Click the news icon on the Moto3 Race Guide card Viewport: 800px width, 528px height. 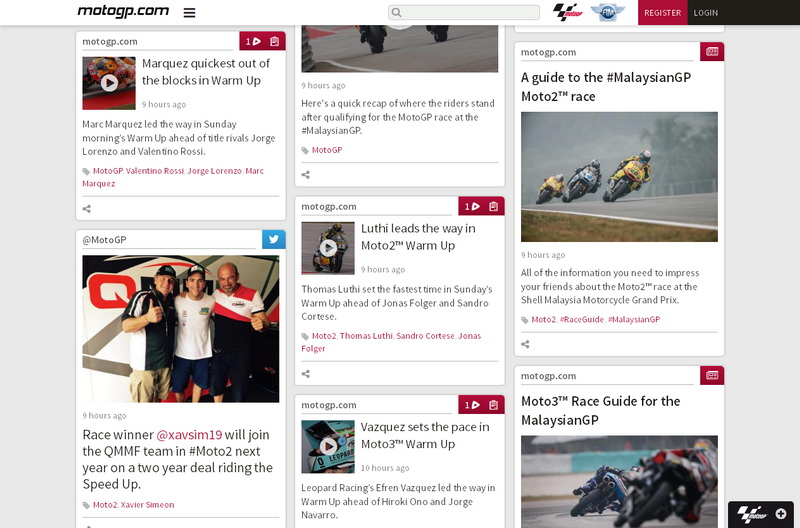tap(712, 375)
